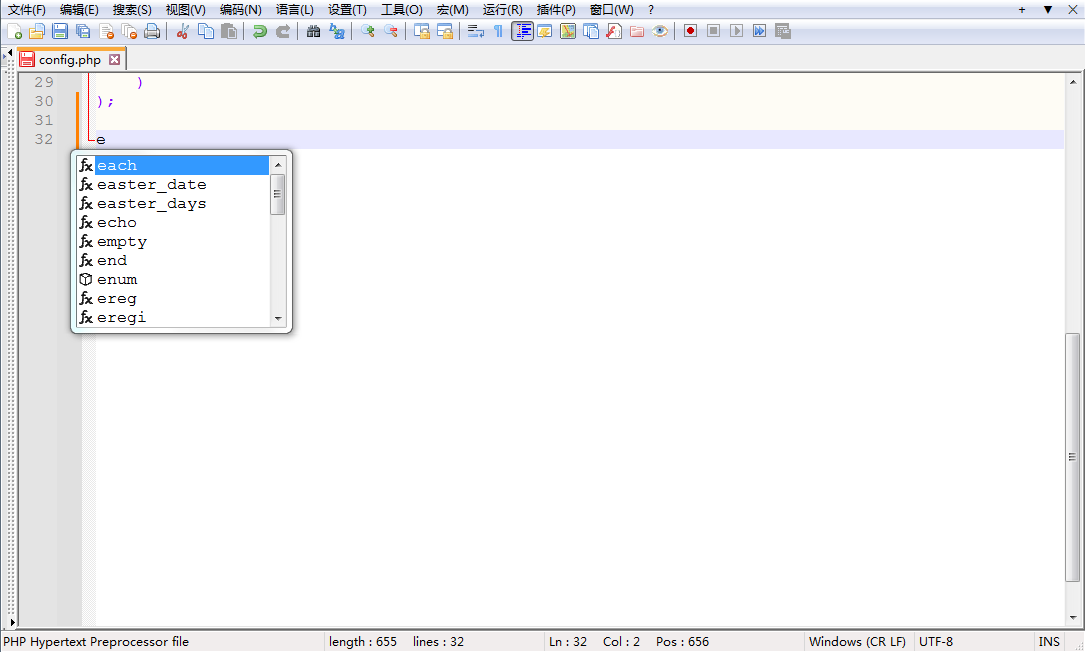Click the New file toolbar icon

point(14,31)
